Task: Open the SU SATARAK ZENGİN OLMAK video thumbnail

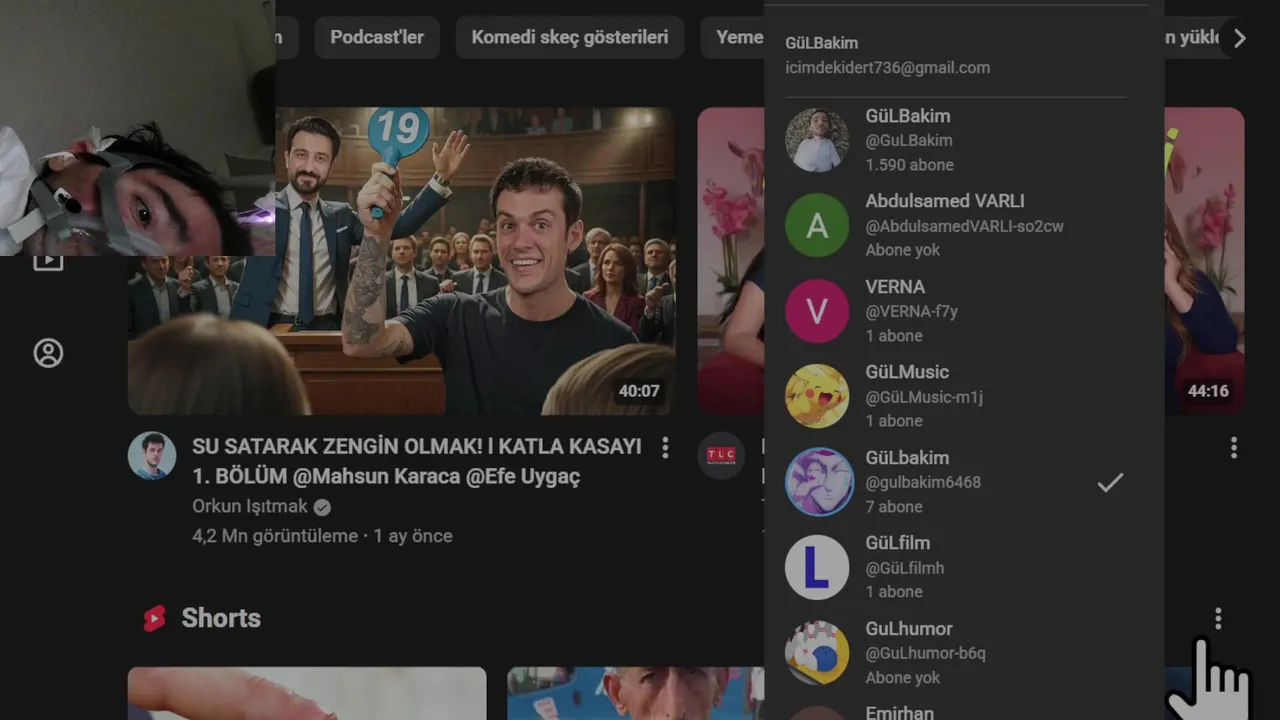Action: [x=401, y=261]
